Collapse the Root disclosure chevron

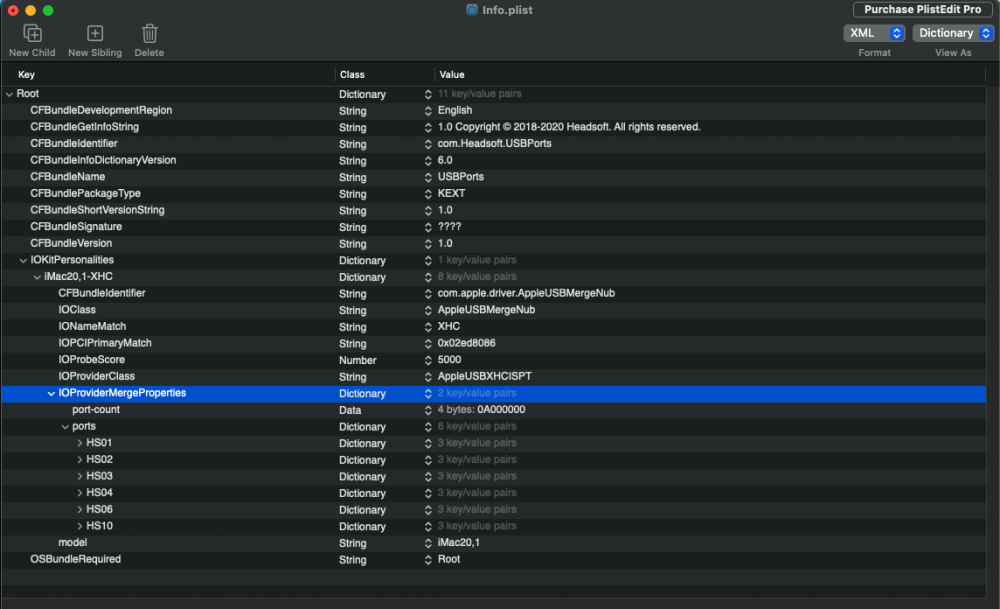pos(9,94)
